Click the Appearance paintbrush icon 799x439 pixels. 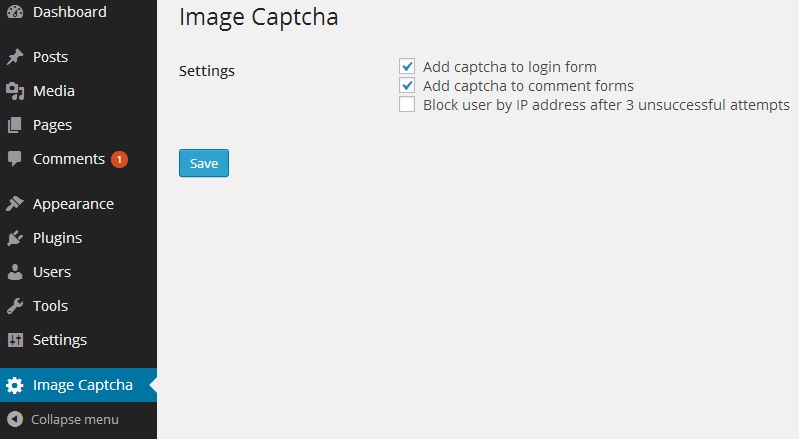15,204
